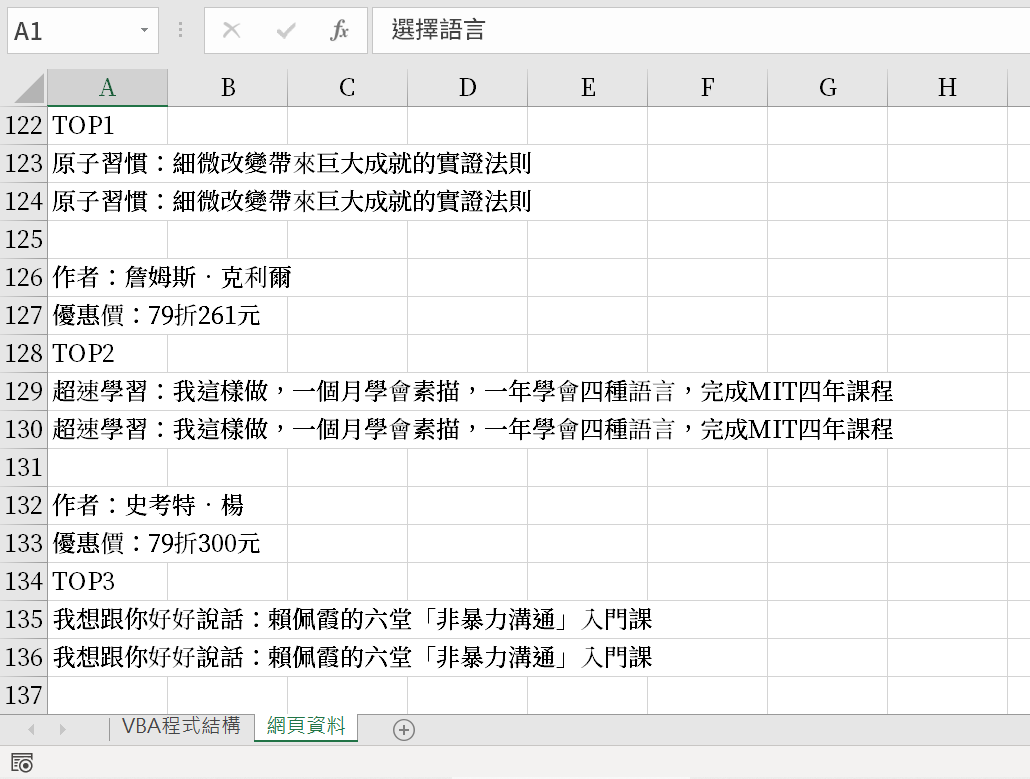Open the Insert Function fx dialog
Screen dimensions: 1030x779
coord(339,30)
